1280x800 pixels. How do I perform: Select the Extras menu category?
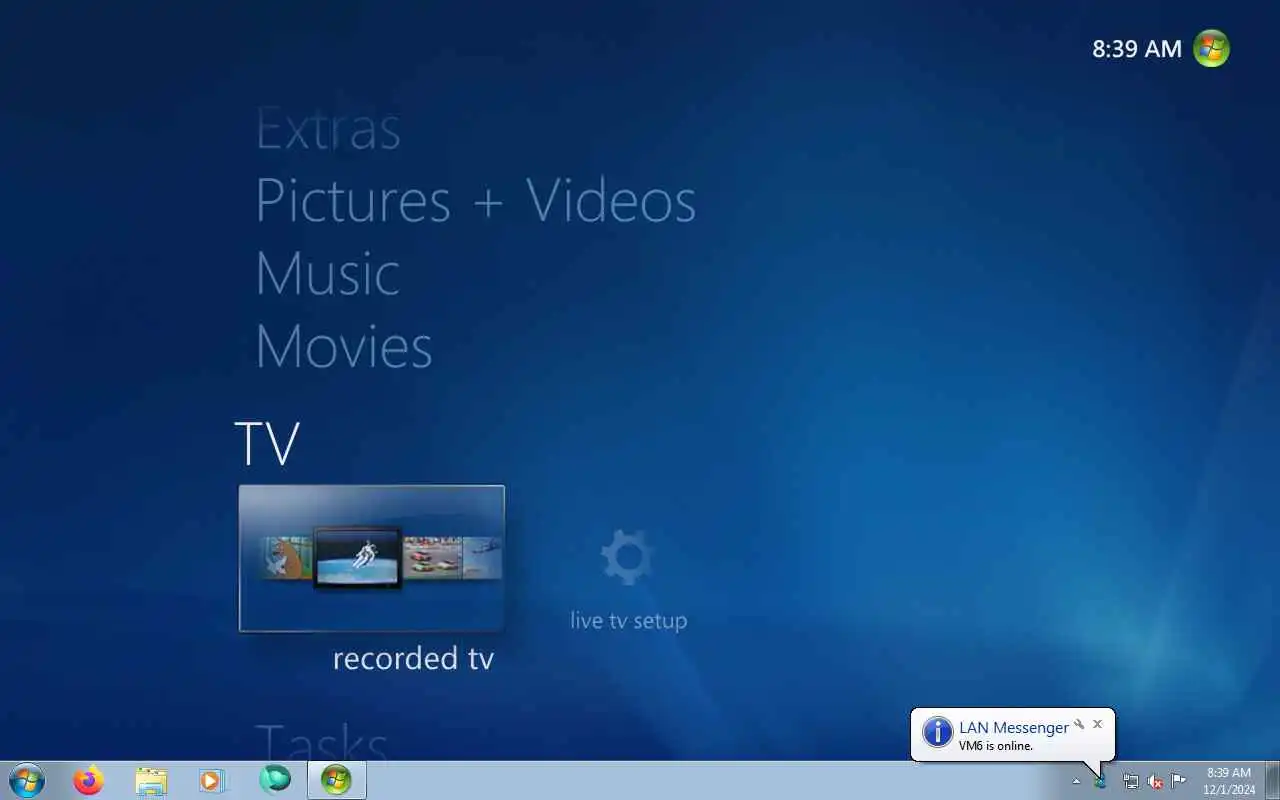click(328, 128)
